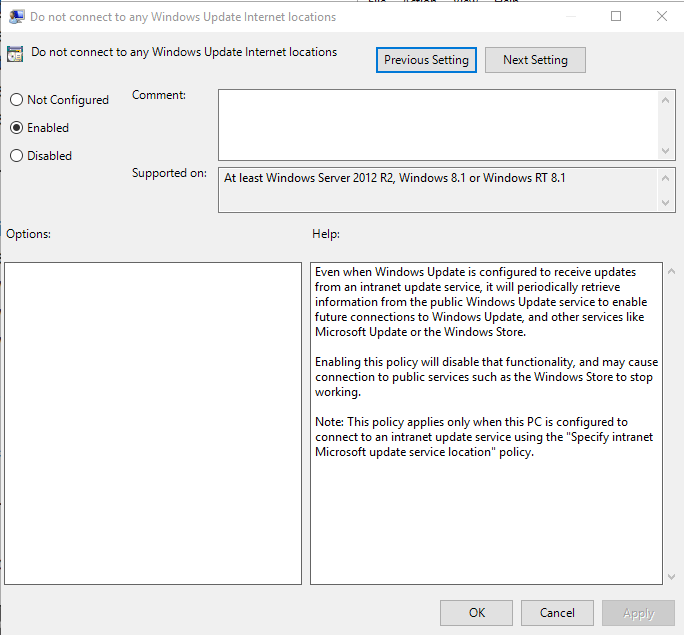Click the policy setting icon beside the heading
This screenshot has height=635, width=684.
click(15, 54)
